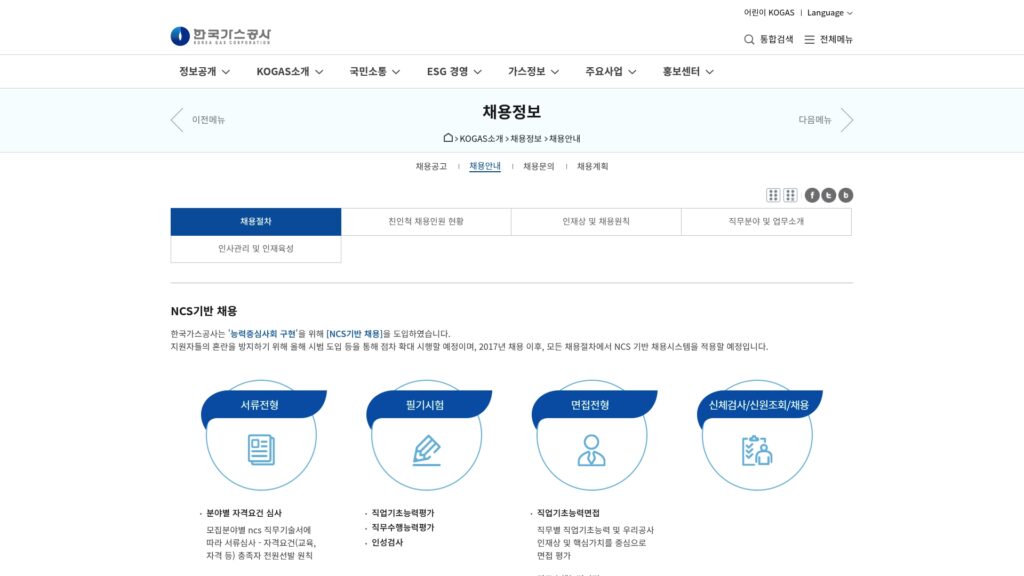Viewport: 1024px width, 576px height.
Task: Select the 친인적 채용인원 현황 table cell
Action: (x=426, y=221)
